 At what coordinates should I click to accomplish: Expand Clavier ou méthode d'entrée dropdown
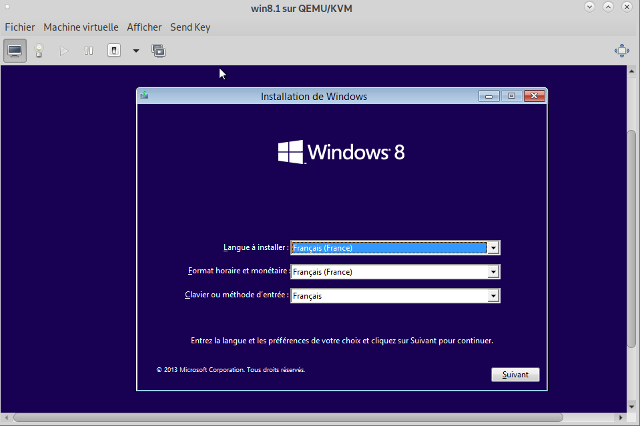(x=493, y=296)
